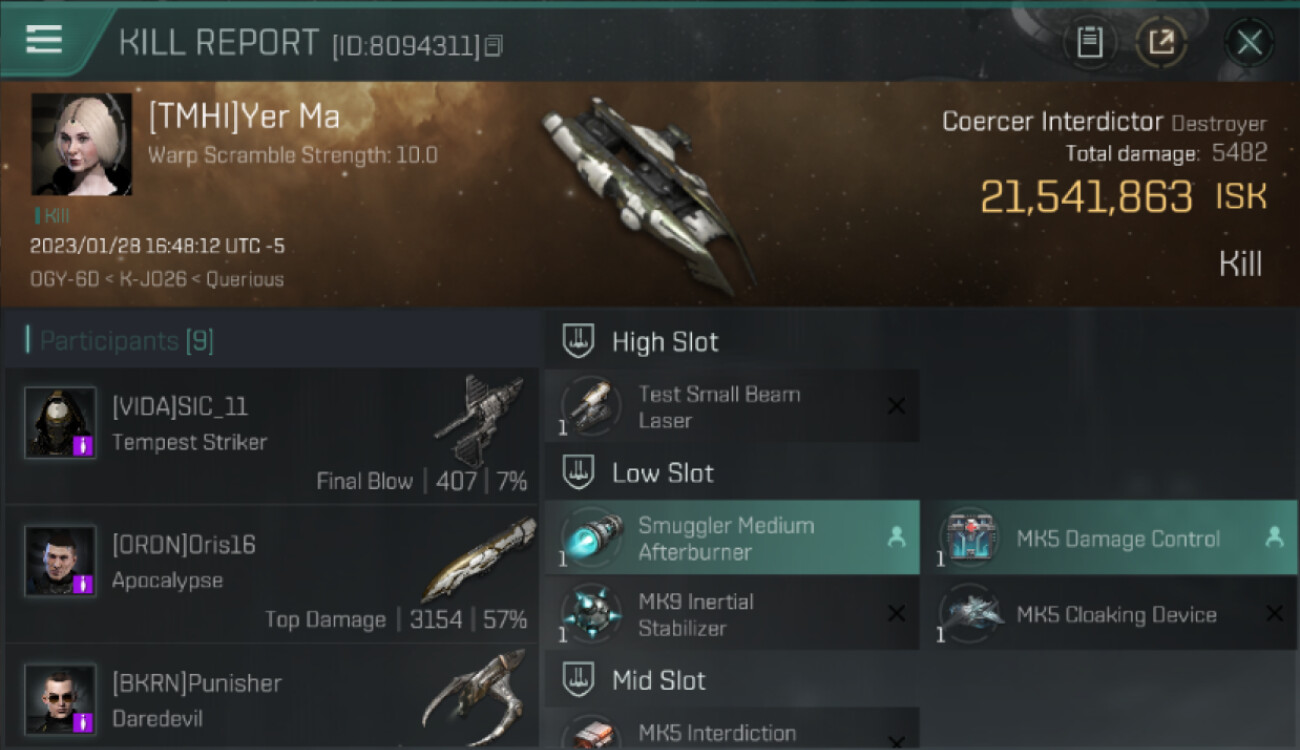Image resolution: width=1300 pixels, height=750 pixels.
Task: Open the hamburger menu
Action: click(44, 40)
